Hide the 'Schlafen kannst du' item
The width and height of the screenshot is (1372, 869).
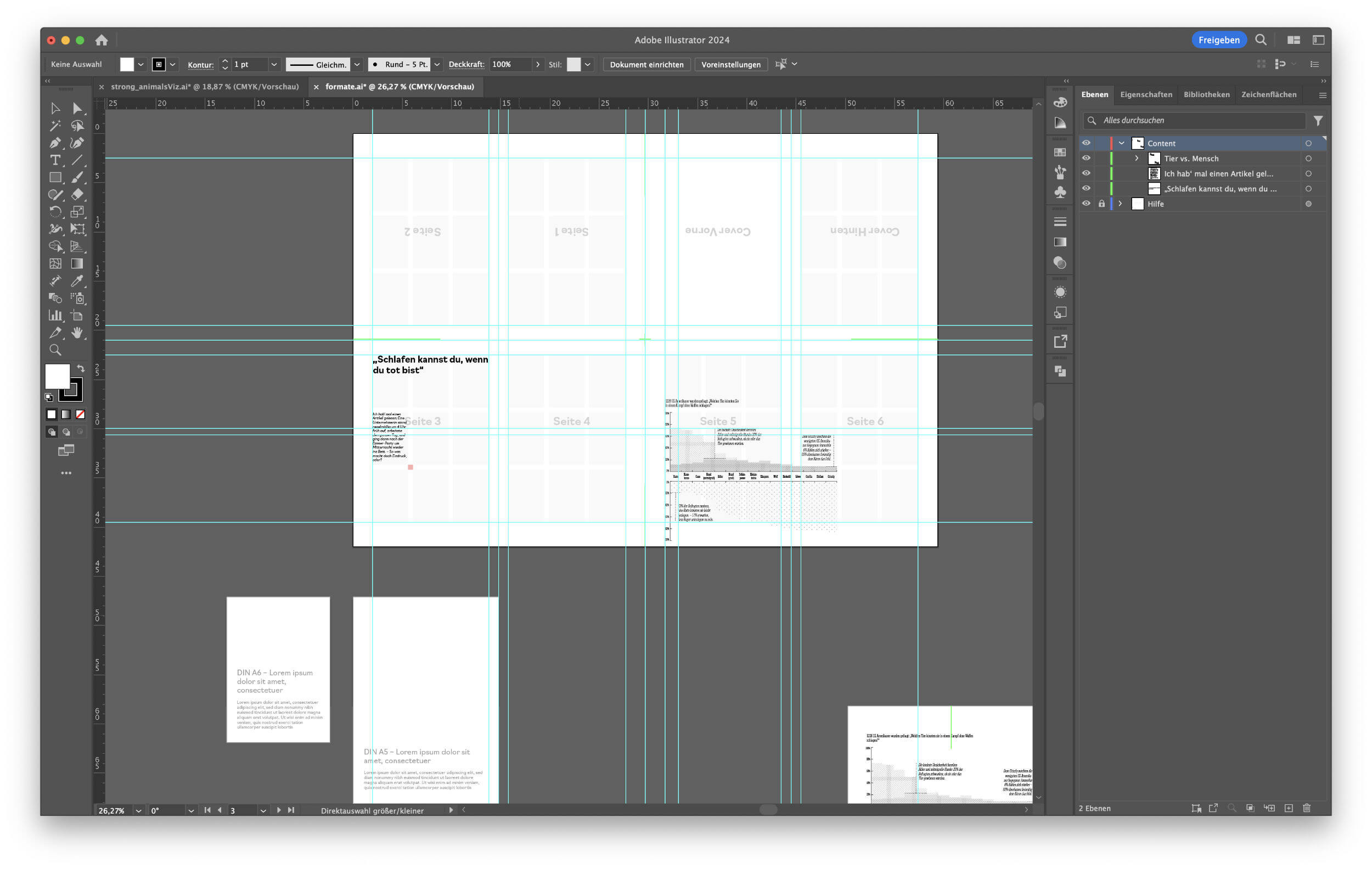tap(1086, 189)
